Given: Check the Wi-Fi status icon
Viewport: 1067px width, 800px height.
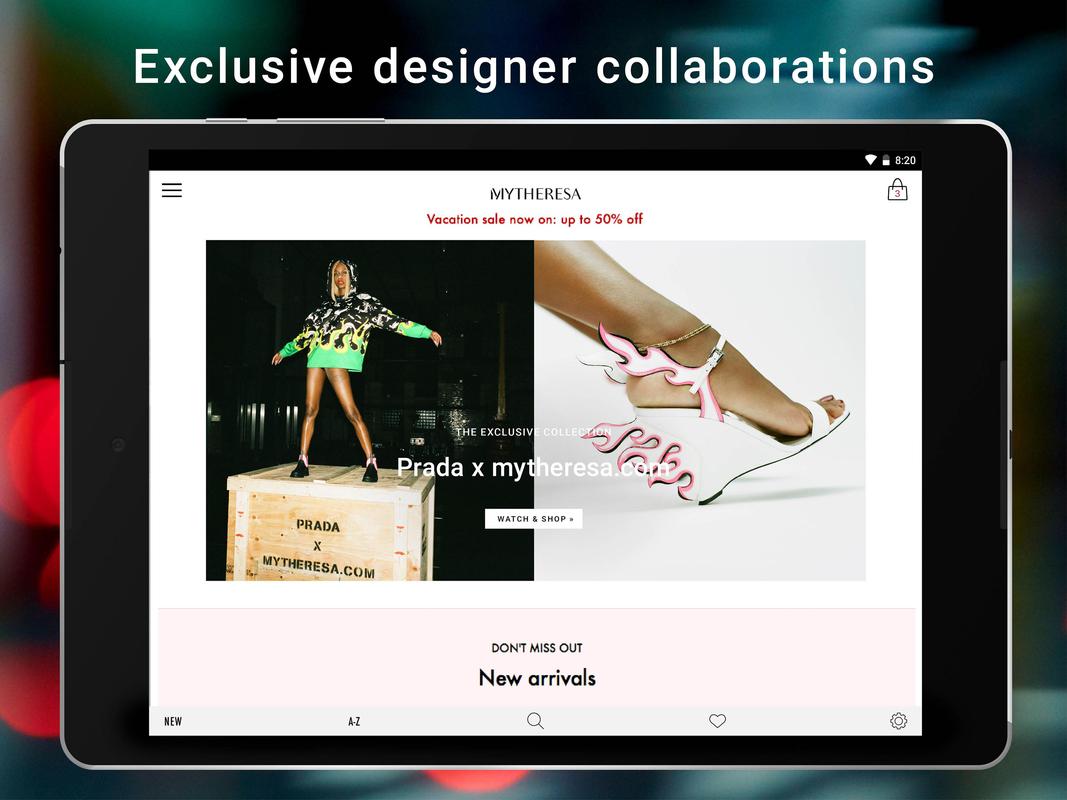Looking at the screenshot, I should click(x=870, y=160).
